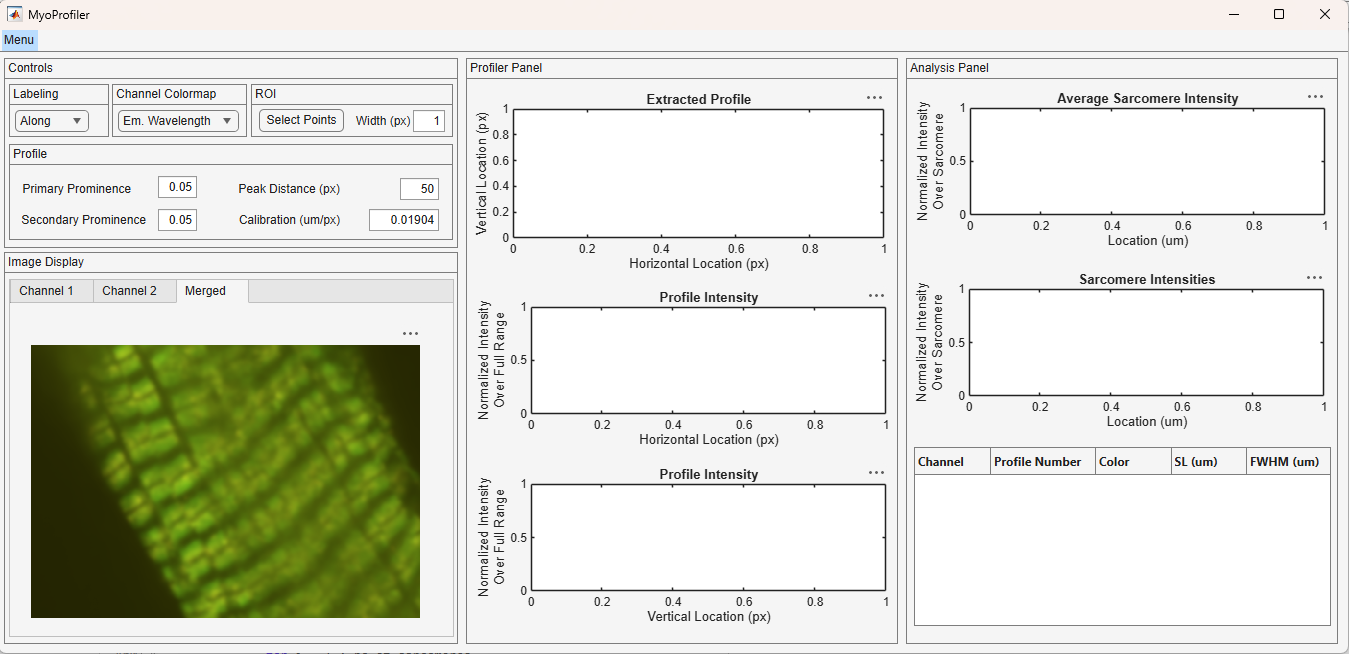Open the Extracted Profile axes options ellipsis
This screenshot has width=1349, height=654.
[874, 98]
